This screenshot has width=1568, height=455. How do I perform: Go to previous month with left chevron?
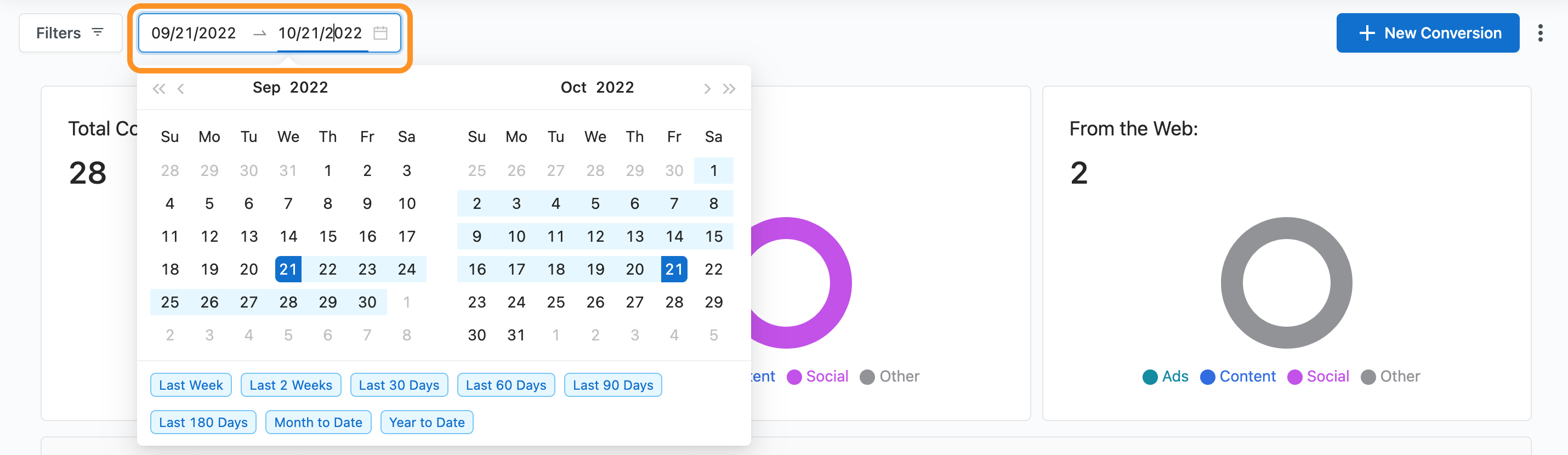tap(181, 89)
